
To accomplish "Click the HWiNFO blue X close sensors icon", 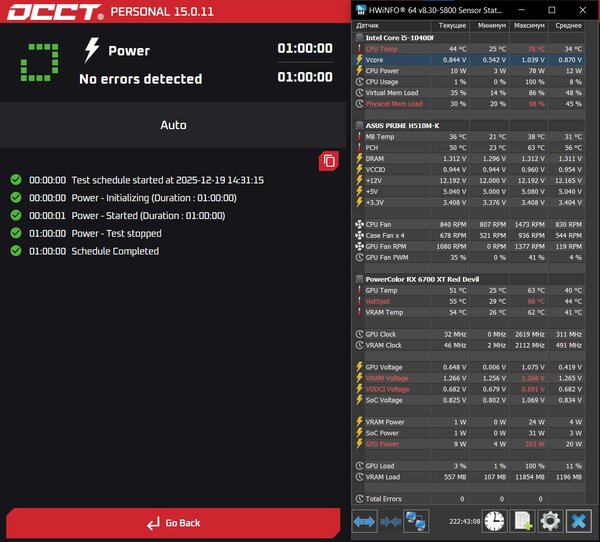I will [578, 521].
